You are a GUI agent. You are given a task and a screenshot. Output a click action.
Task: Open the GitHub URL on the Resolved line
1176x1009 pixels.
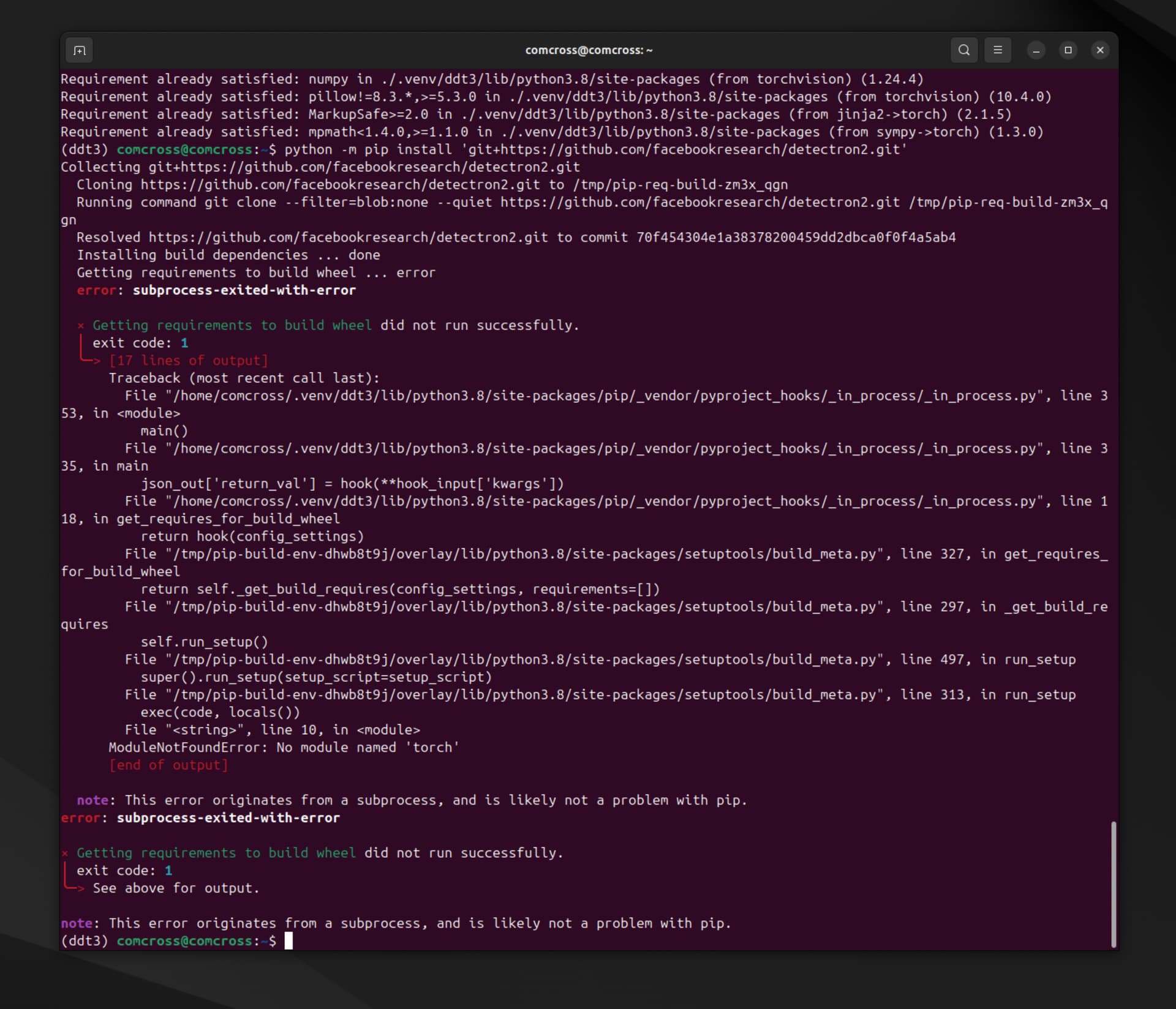click(348, 238)
